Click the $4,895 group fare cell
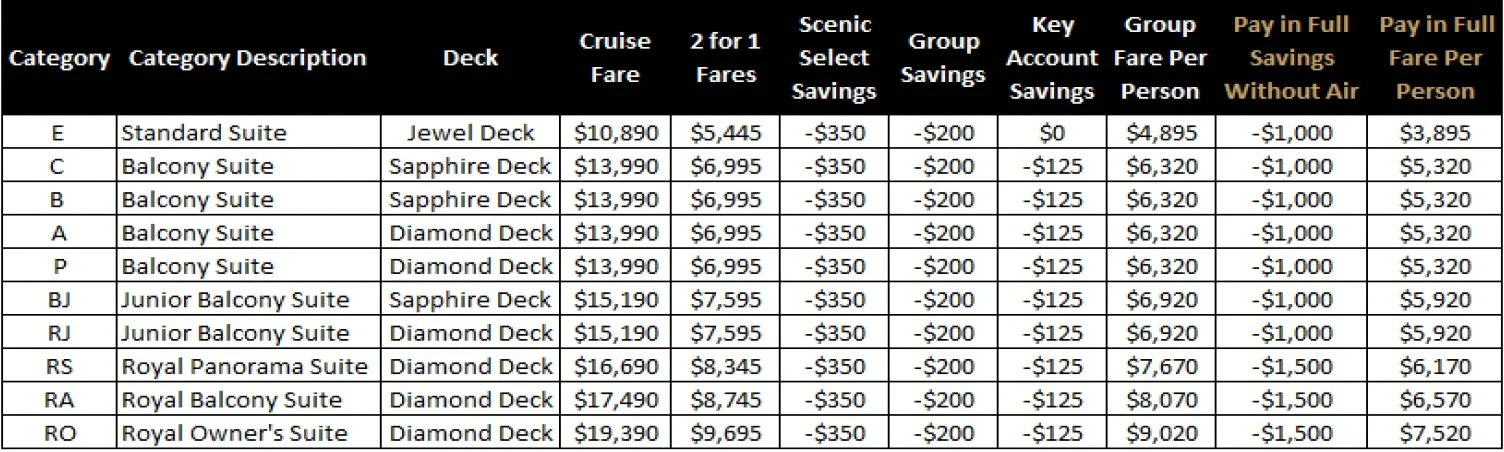Screen dimensions: 1504x452 coord(1160,132)
